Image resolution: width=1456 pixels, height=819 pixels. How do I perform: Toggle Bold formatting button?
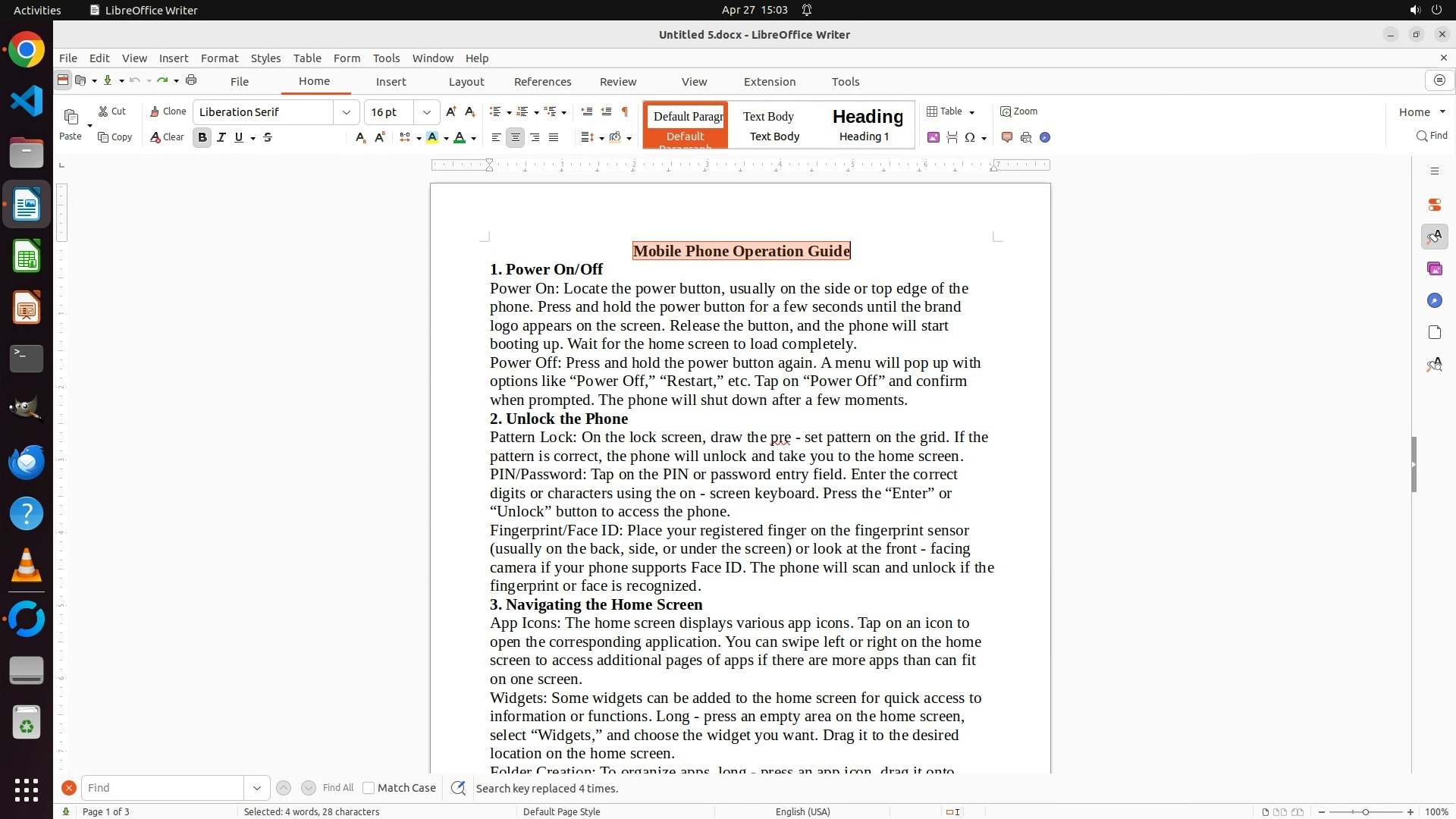tap(202, 137)
